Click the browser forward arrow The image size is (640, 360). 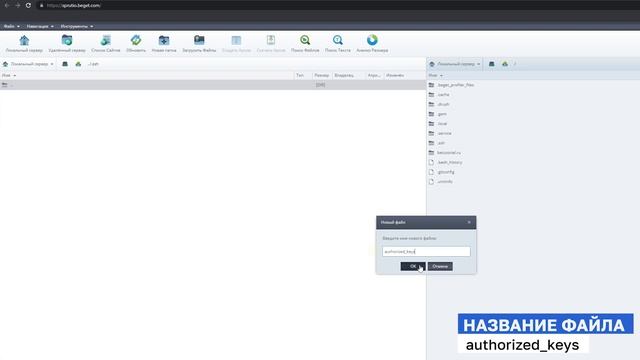click(18, 5)
